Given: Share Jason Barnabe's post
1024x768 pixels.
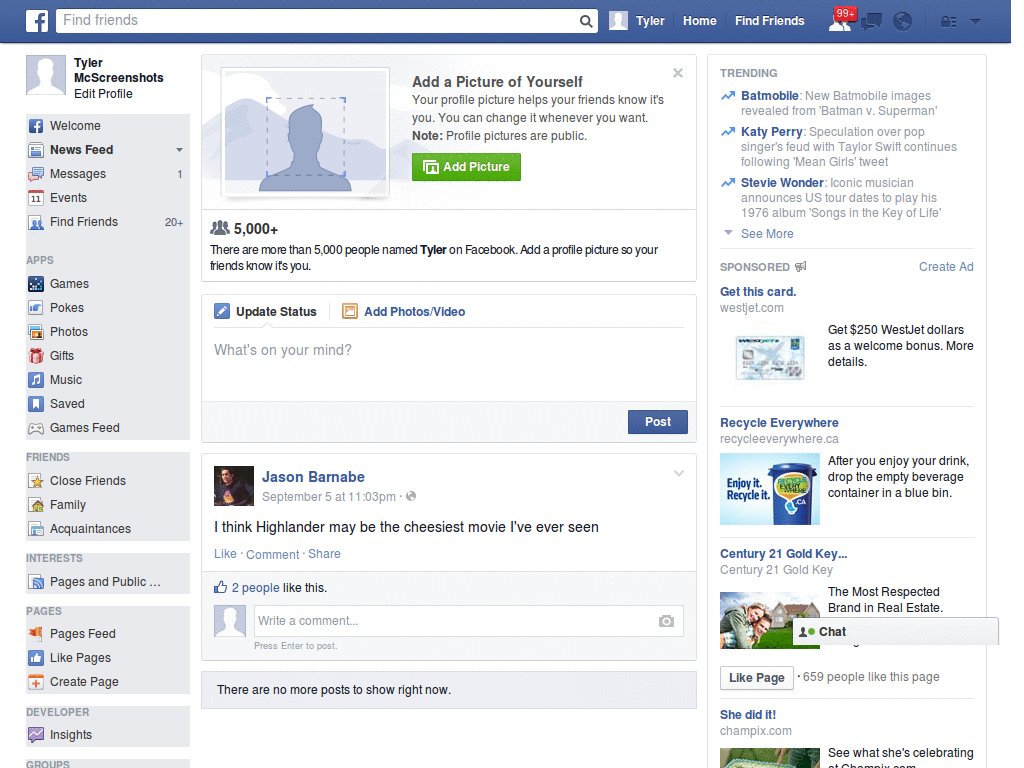Looking at the screenshot, I should [324, 554].
